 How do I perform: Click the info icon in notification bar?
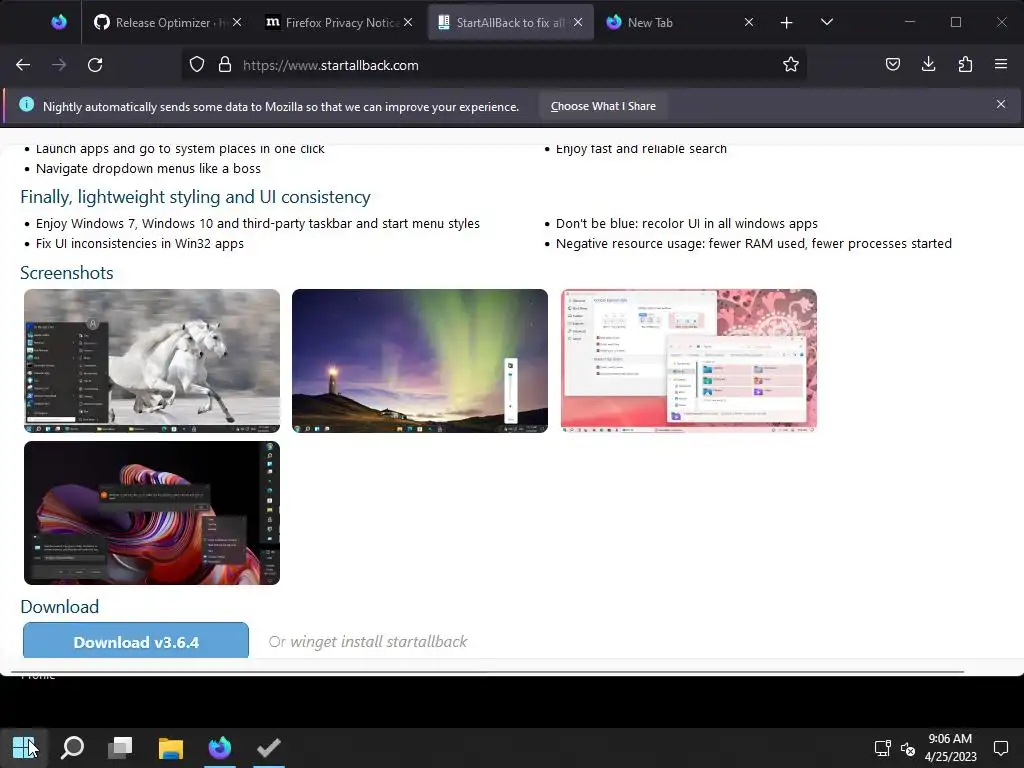tap(26, 104)
